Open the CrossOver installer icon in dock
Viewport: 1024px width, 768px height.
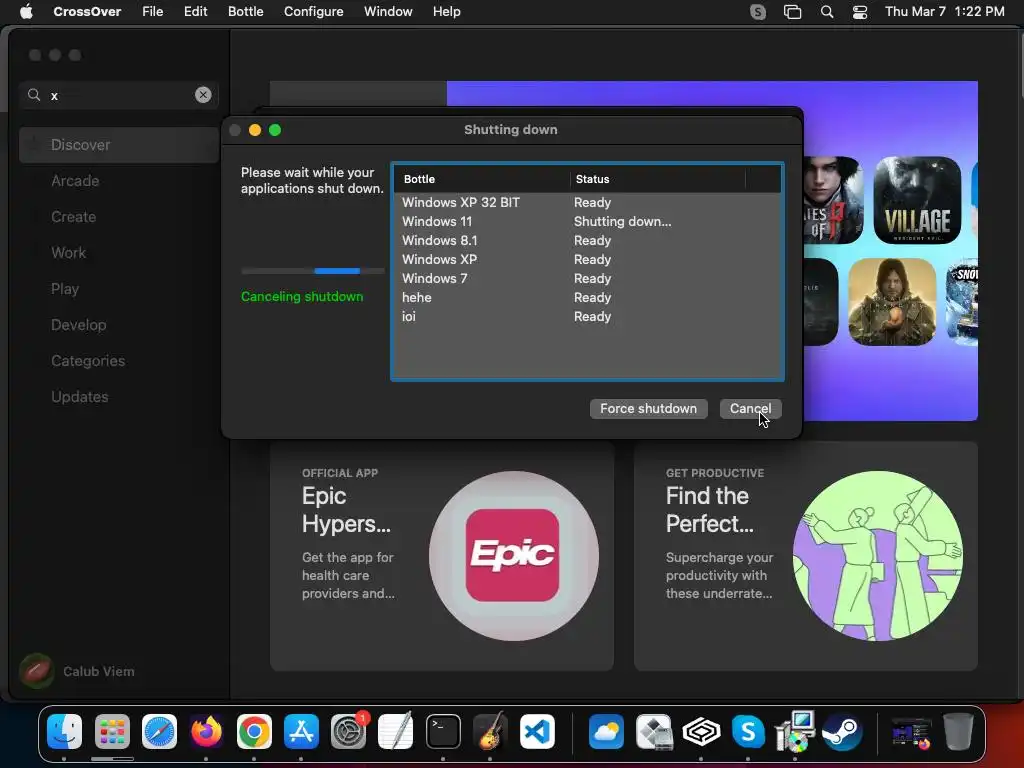click(x=795, y=731)
